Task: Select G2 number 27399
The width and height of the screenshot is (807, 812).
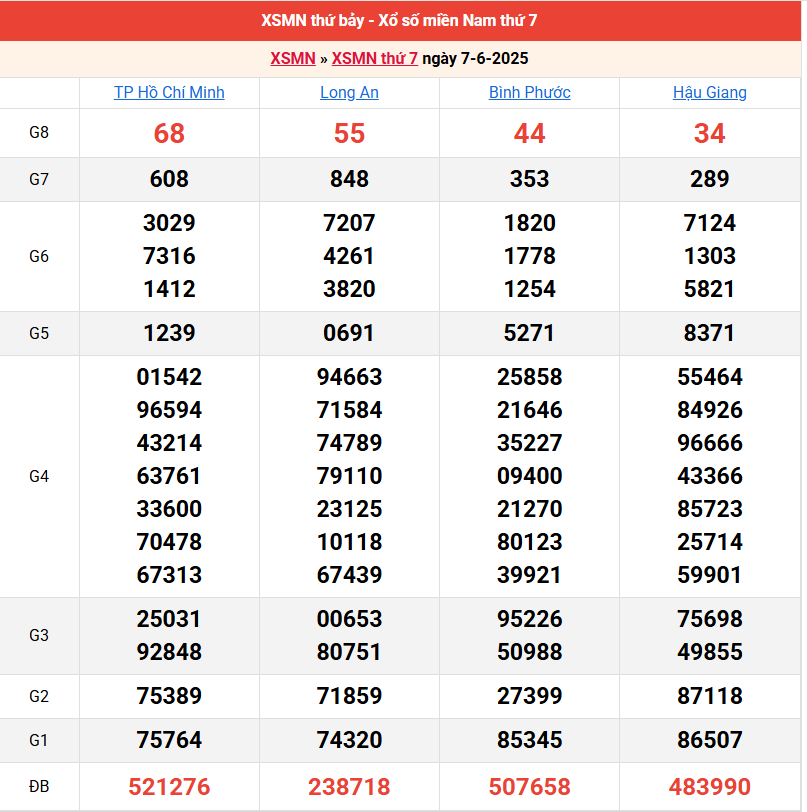Action: click(529, 696)
